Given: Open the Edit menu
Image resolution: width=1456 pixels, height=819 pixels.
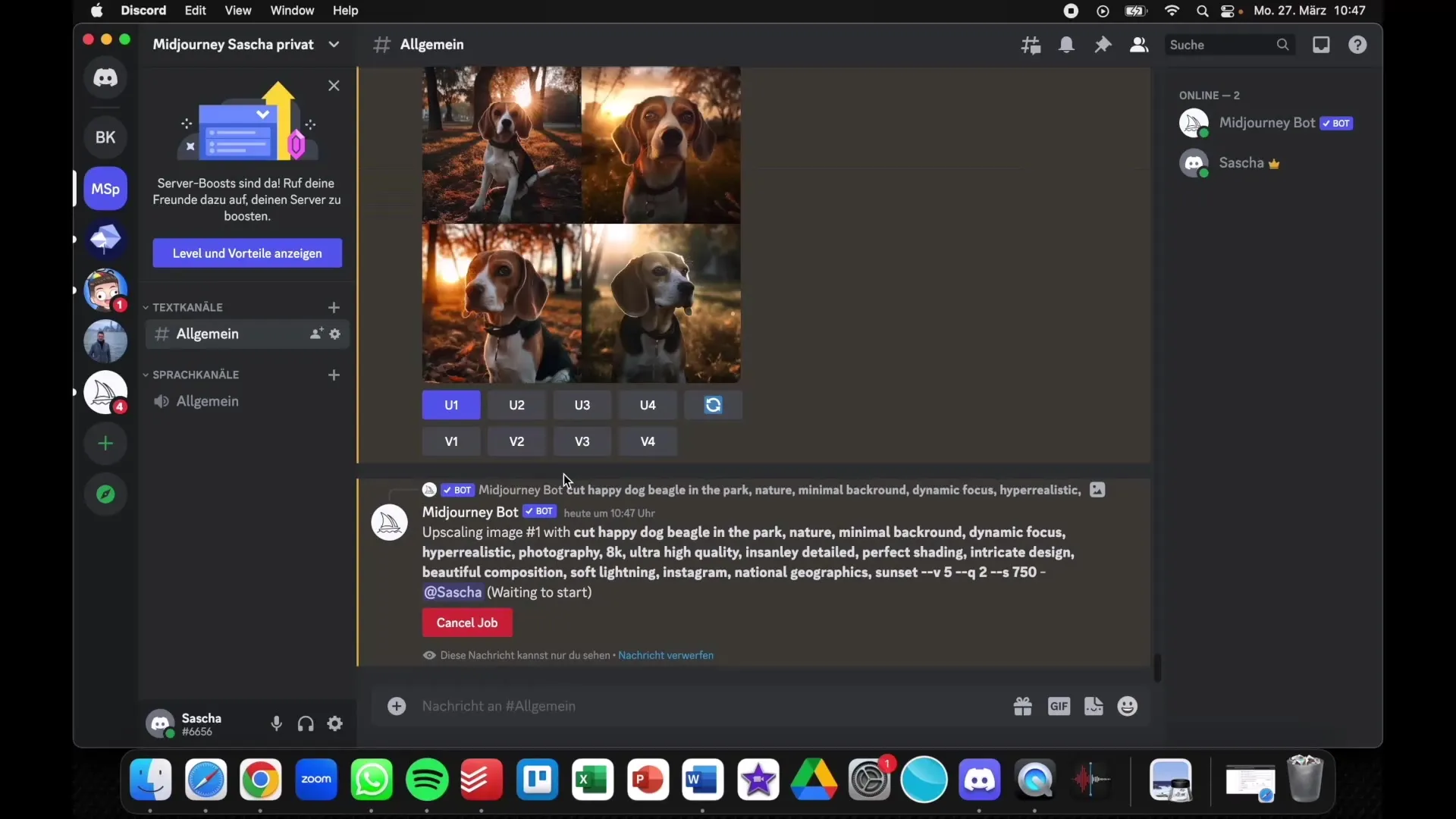Looking at the screenshot, I should click(x=196, y=11).
